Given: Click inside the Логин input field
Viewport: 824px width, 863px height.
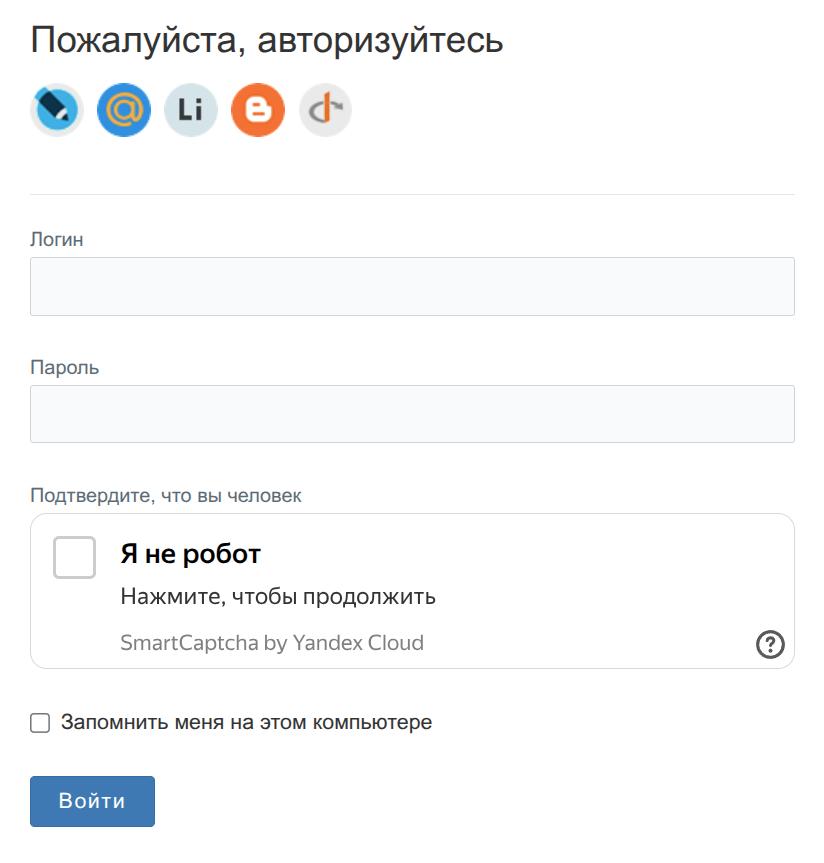Looking at the screenshot, I should [x=412, y=286].
